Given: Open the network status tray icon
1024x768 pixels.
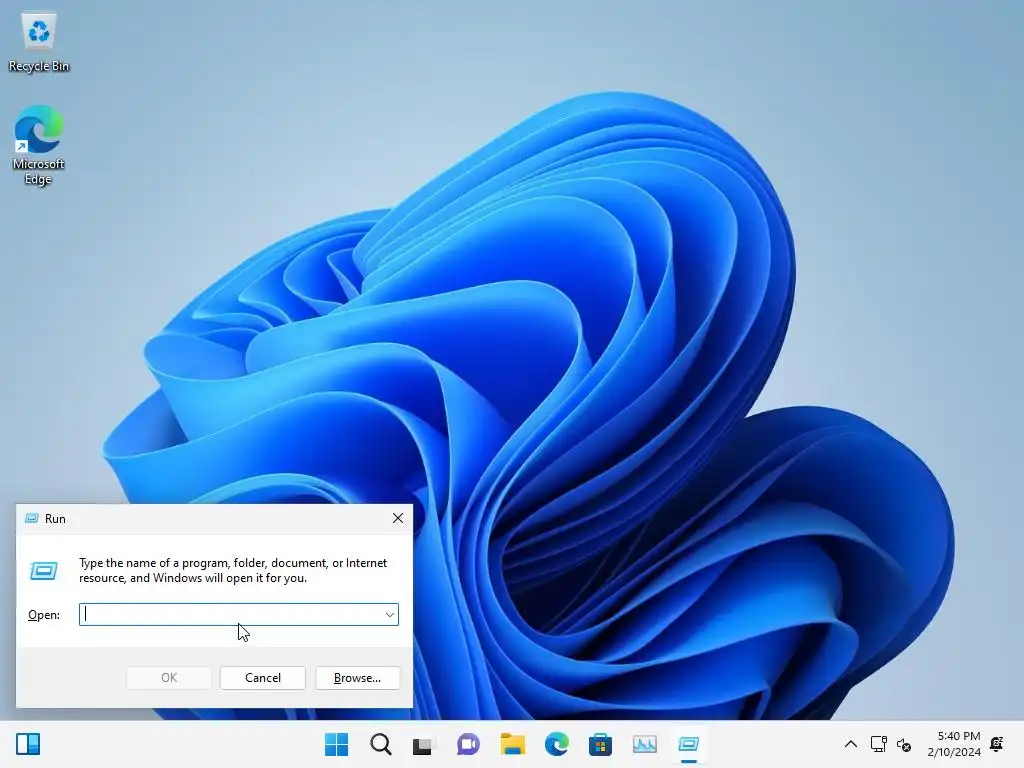Looking at the screenshot, I should [879, 744].
